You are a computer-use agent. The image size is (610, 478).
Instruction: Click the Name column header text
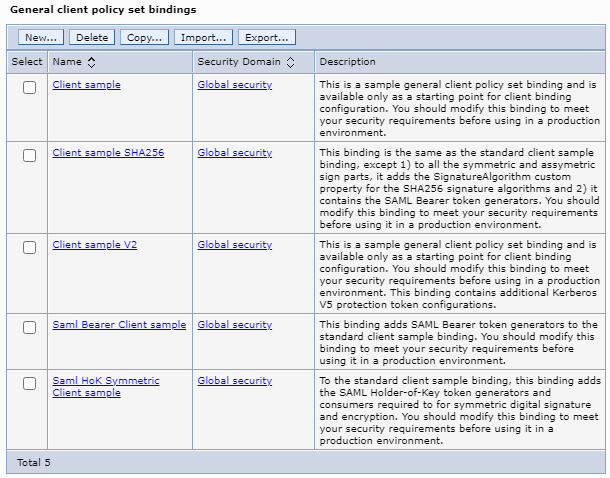click(x=67, y=62)
